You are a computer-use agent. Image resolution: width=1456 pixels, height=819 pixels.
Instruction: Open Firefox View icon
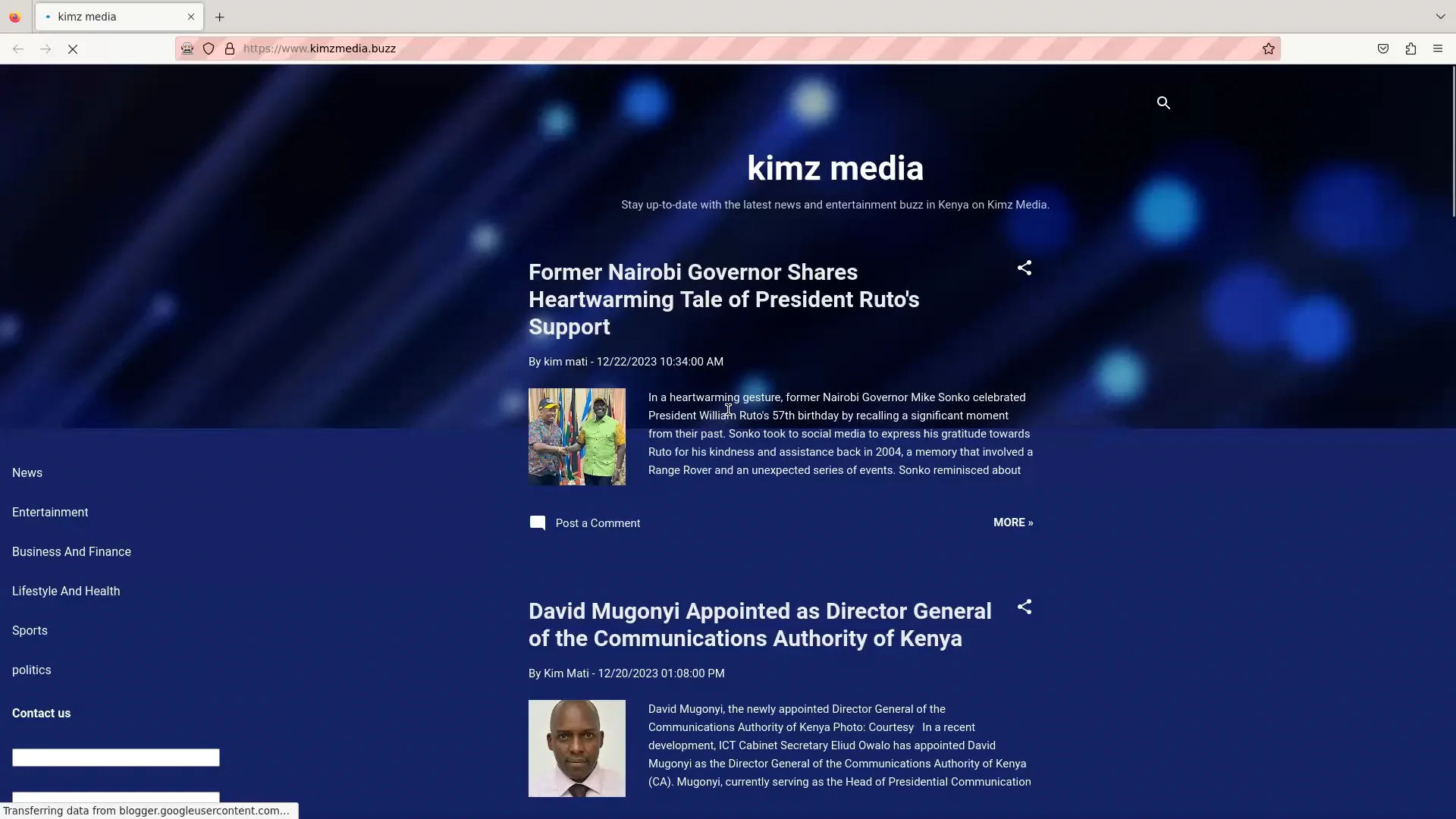pyautogui.click(x=14, y=17)
